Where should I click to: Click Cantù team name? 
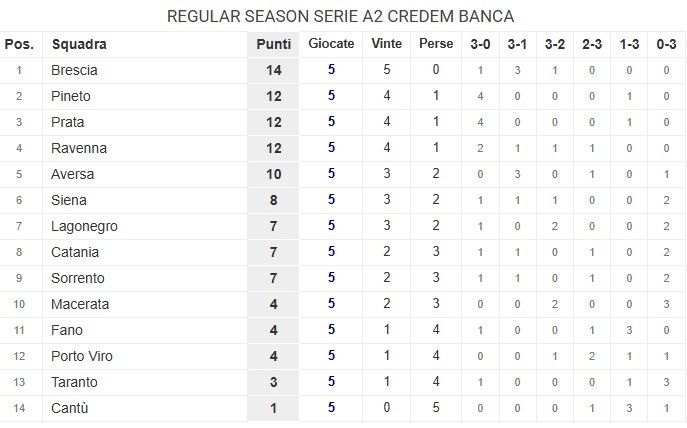coord(70,408)
